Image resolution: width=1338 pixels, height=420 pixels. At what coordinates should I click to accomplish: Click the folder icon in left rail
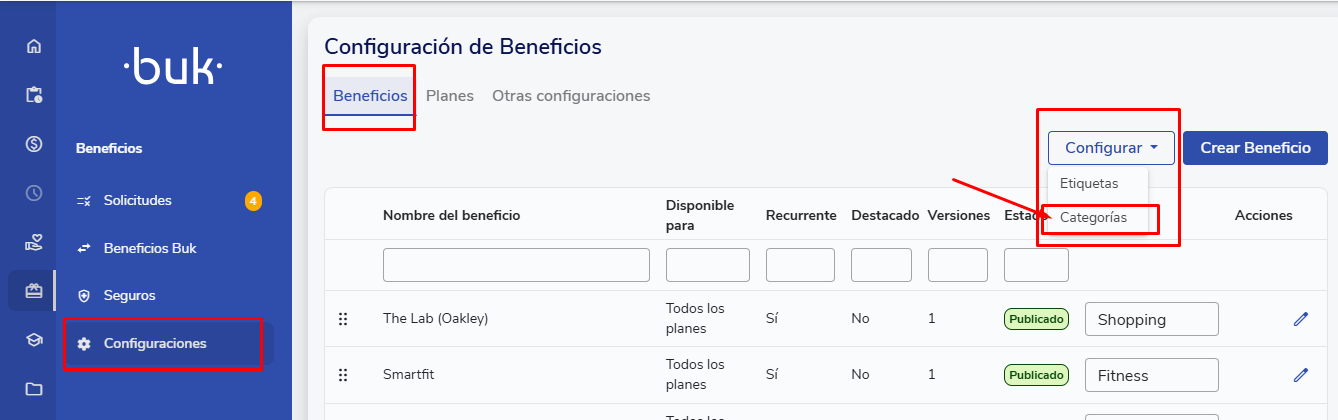34,389
